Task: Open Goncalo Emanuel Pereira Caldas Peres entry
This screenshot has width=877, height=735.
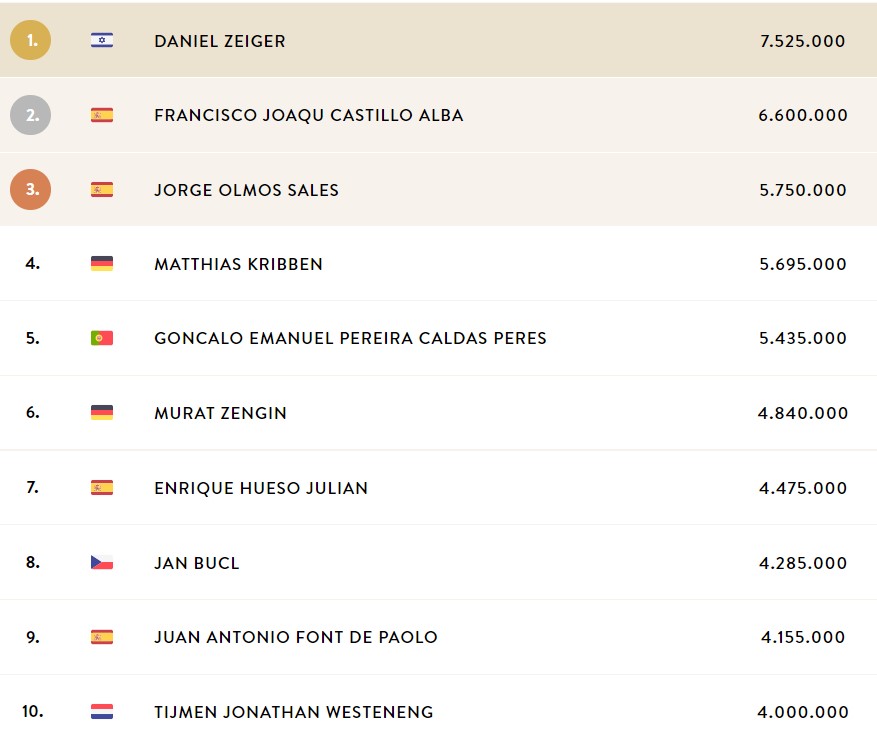Action: [x=350, y=338]
